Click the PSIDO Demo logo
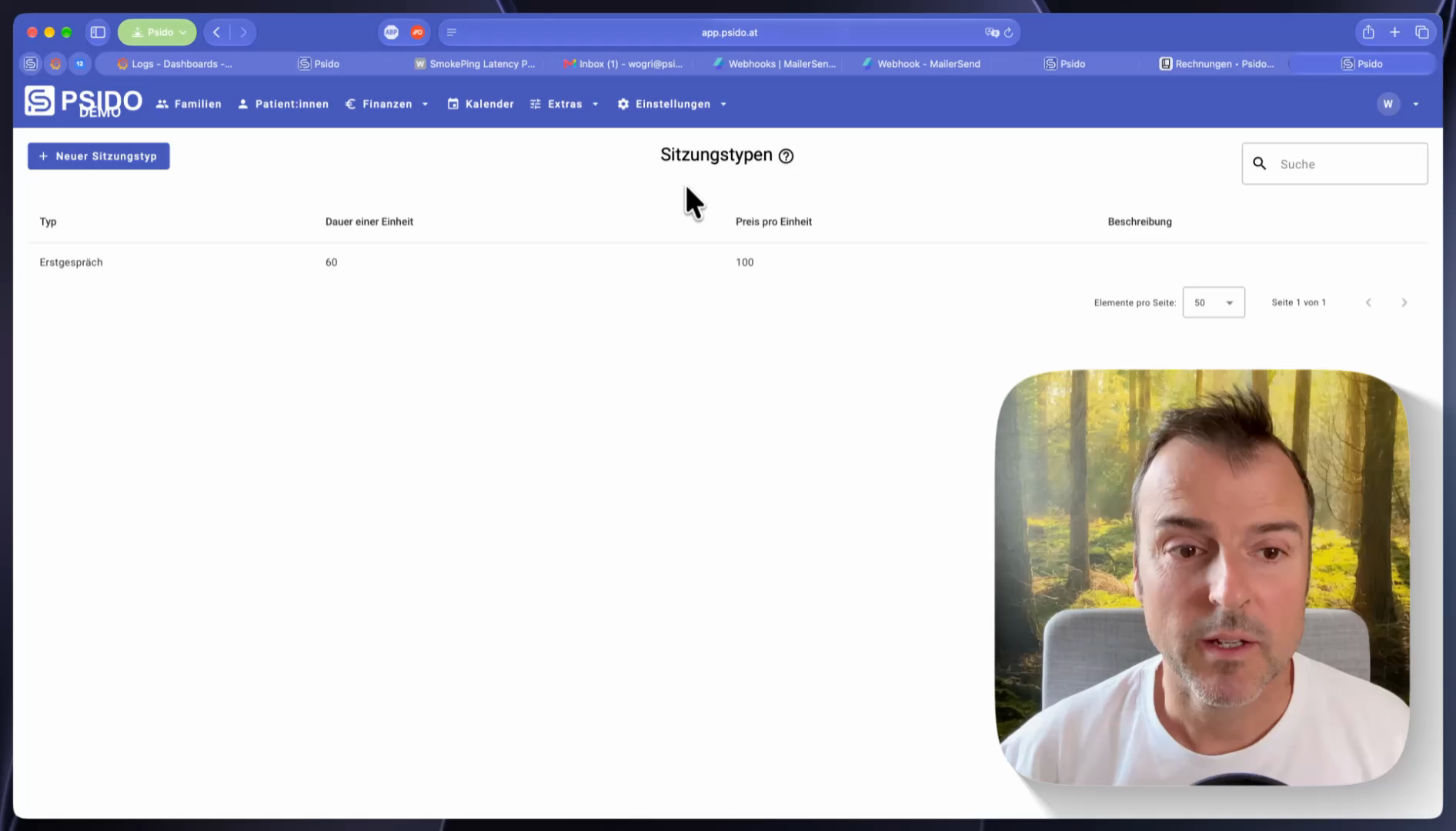1456x831 pixels. [x=83, y=102]
